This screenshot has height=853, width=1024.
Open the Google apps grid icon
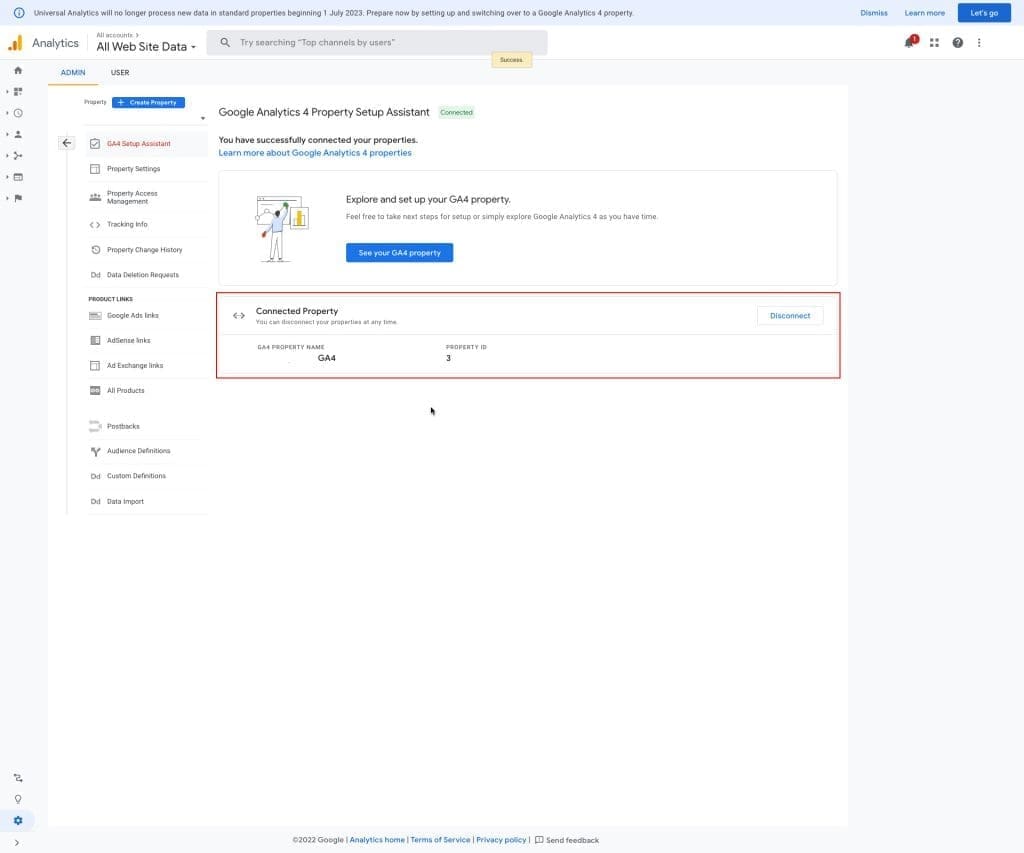click(x=934, y=43)
